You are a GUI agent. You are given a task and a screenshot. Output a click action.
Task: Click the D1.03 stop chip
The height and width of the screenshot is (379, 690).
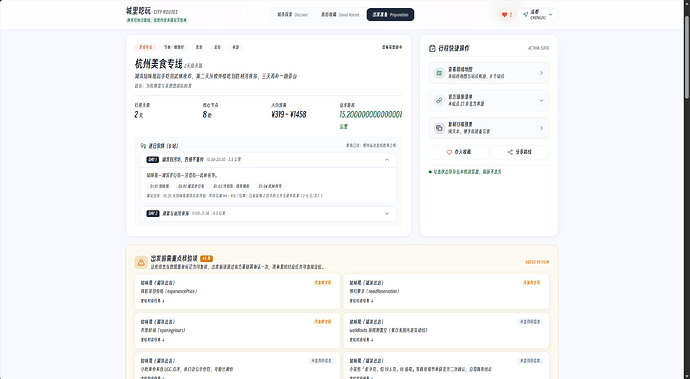231,186
